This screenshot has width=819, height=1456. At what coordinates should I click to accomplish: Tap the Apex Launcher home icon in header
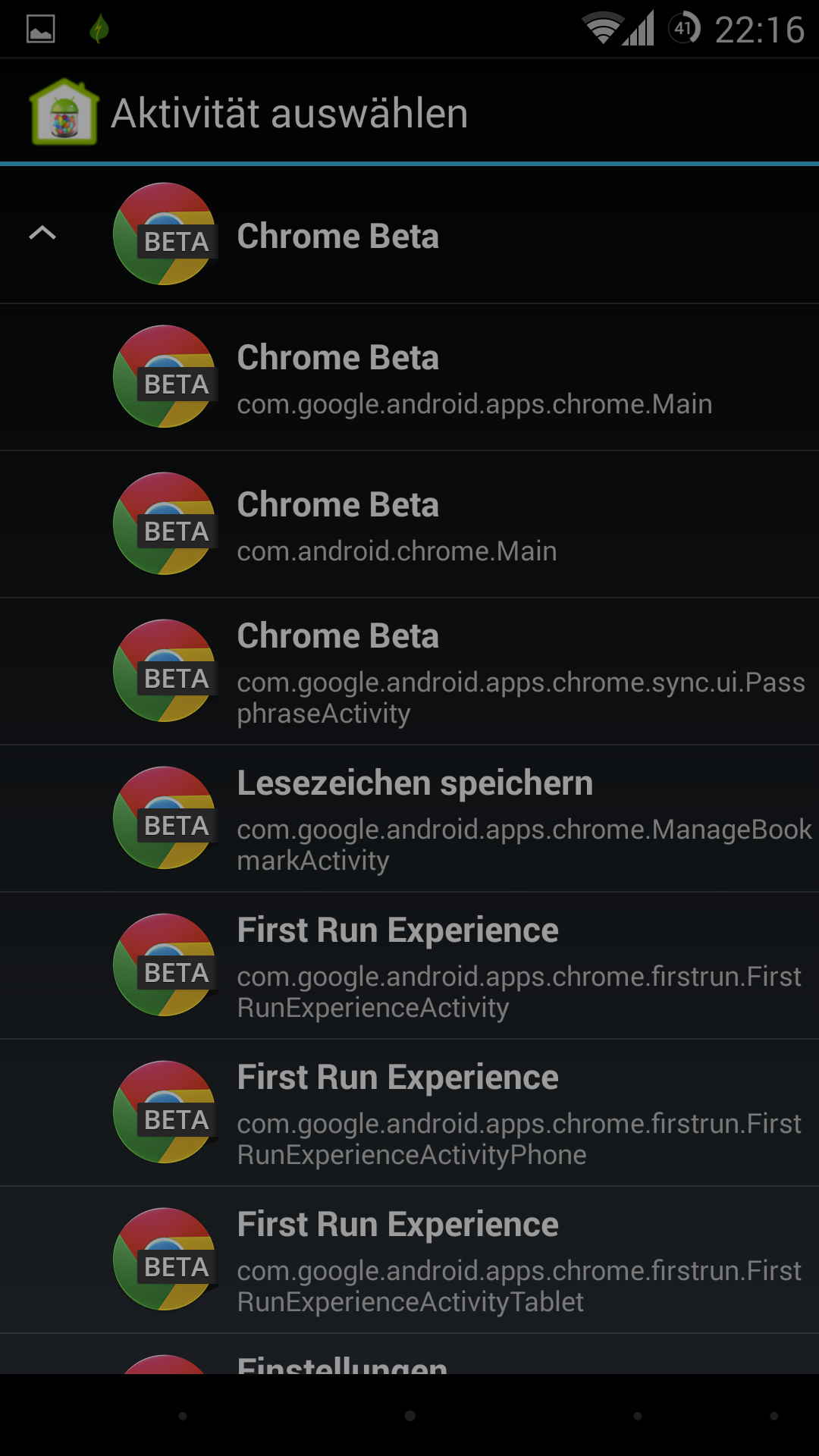(64, 112)
